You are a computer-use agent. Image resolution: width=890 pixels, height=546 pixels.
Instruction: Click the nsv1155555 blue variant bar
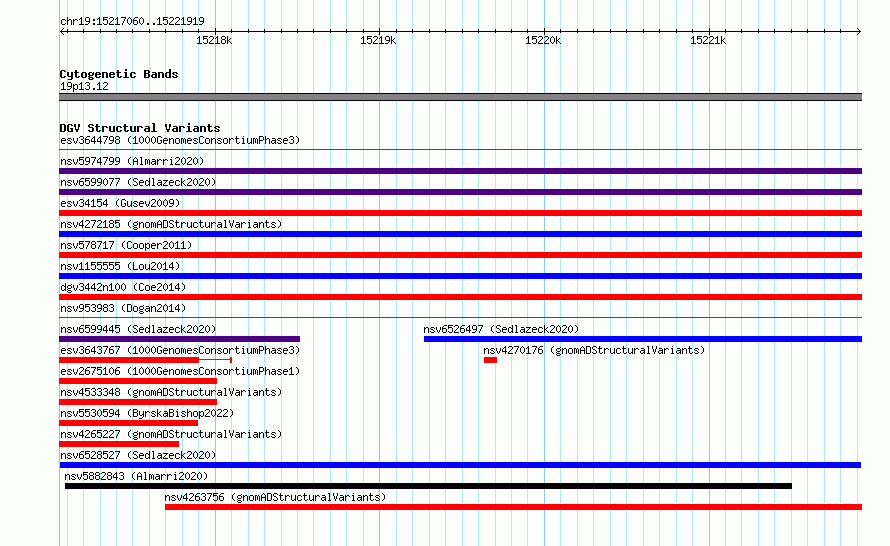[x=460, y=276]
